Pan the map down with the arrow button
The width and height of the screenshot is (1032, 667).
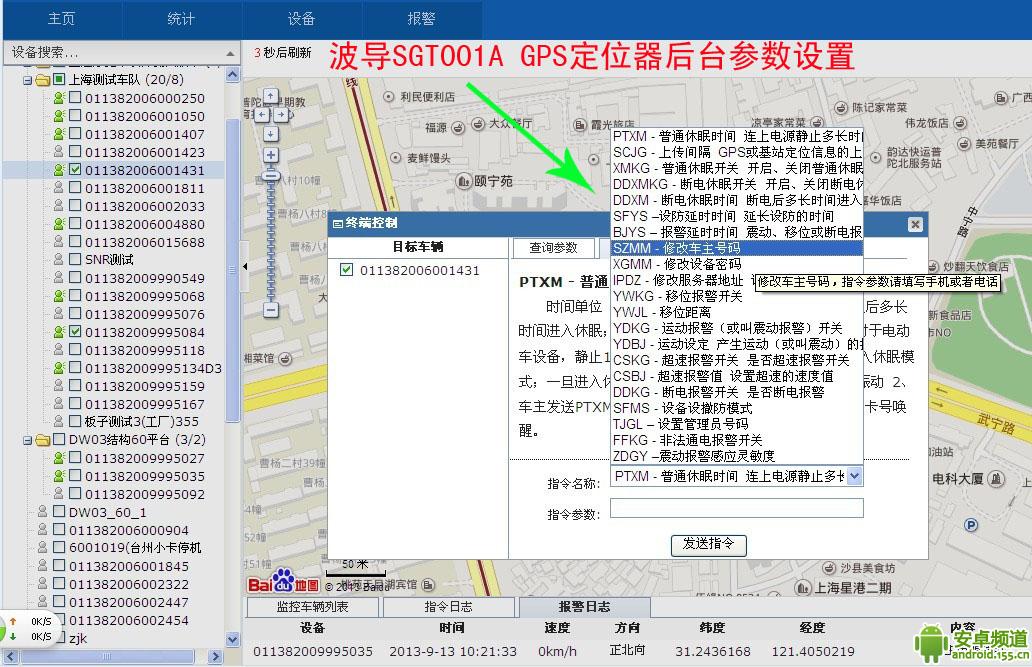271,134
